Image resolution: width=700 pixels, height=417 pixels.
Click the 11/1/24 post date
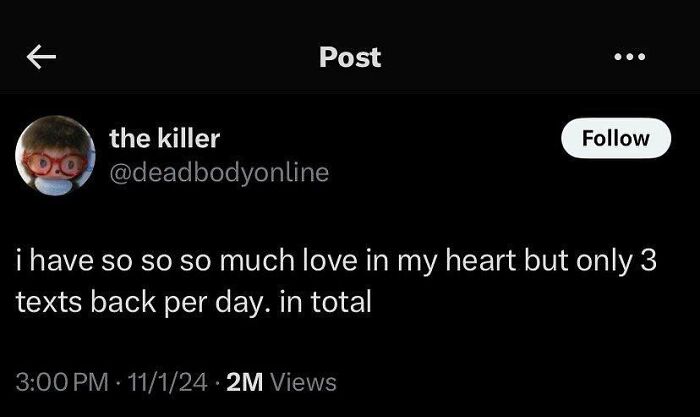[x=169, y=381]
